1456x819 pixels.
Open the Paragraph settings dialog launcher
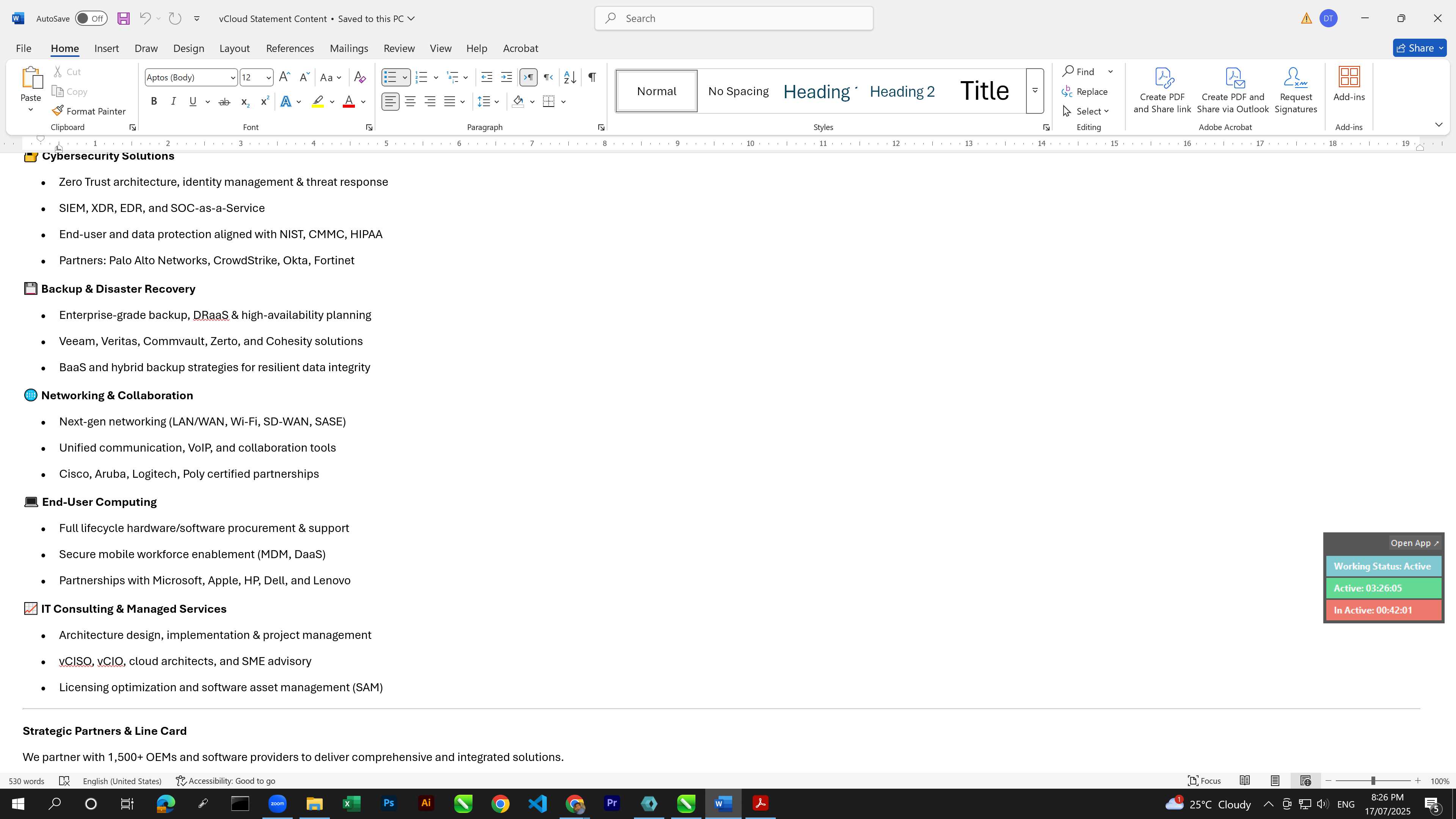(x=601, y=128)
